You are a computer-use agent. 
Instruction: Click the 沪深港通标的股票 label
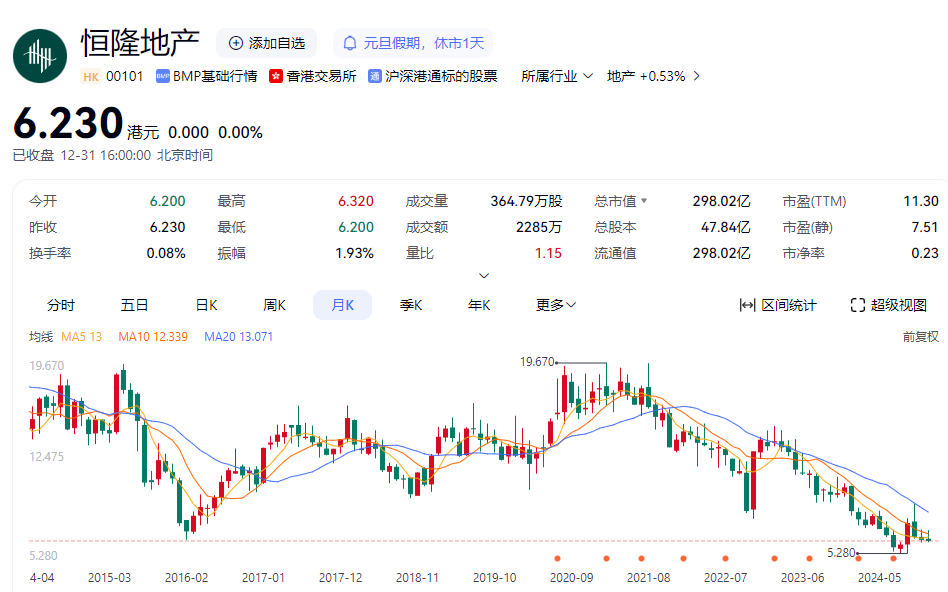coord(441,76)
